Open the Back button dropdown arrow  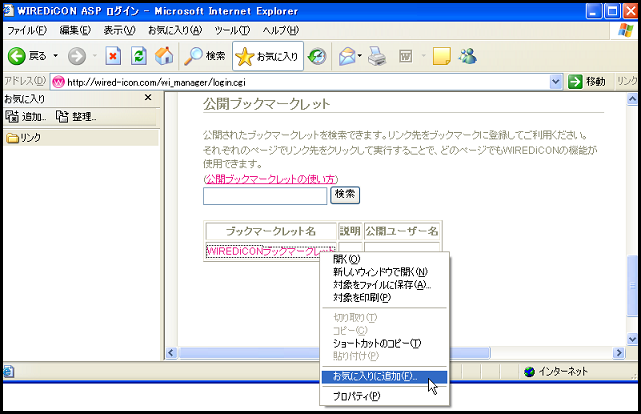click(56, 56)
